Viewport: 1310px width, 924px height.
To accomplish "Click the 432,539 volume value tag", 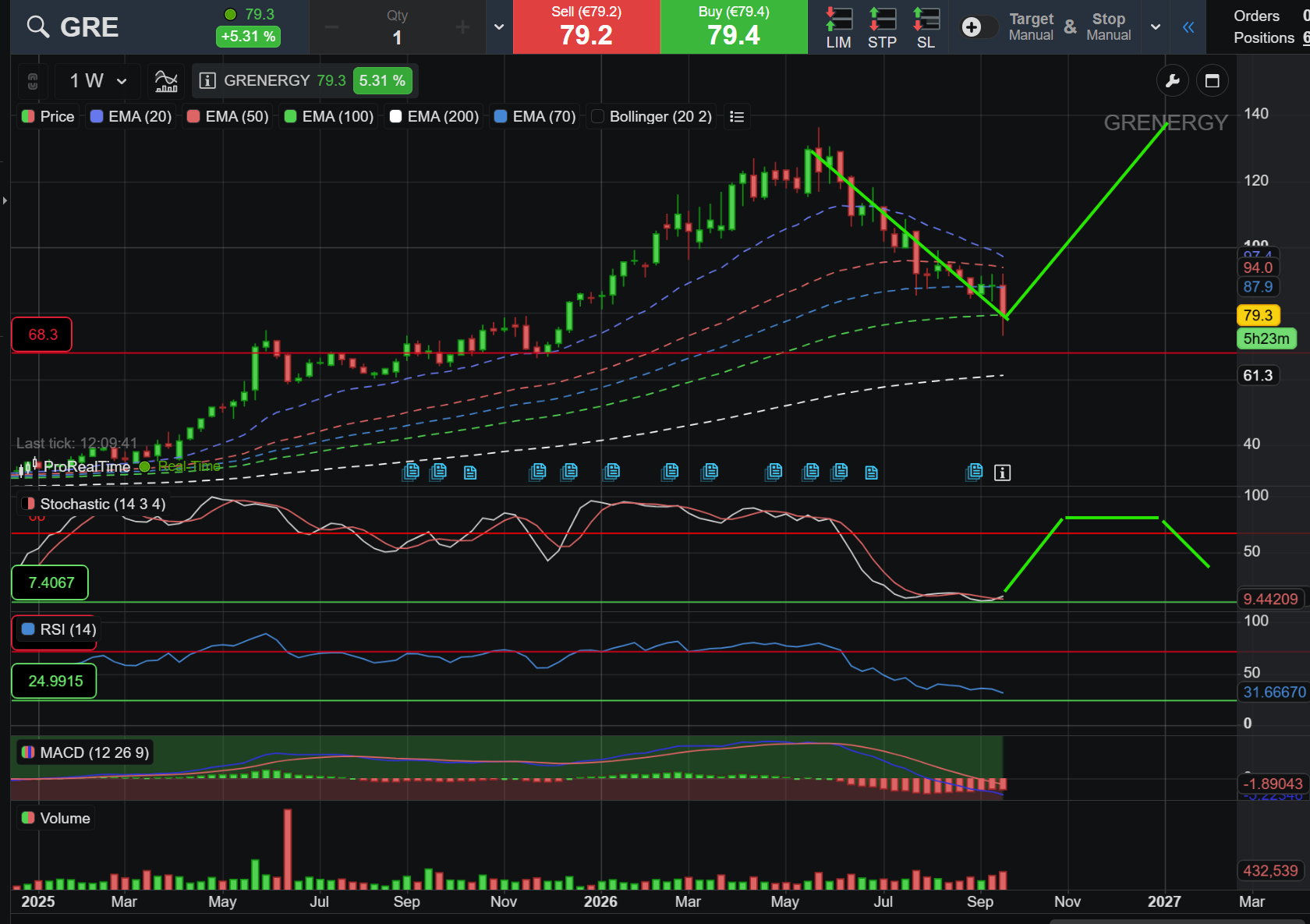I will click(1270, 871).
